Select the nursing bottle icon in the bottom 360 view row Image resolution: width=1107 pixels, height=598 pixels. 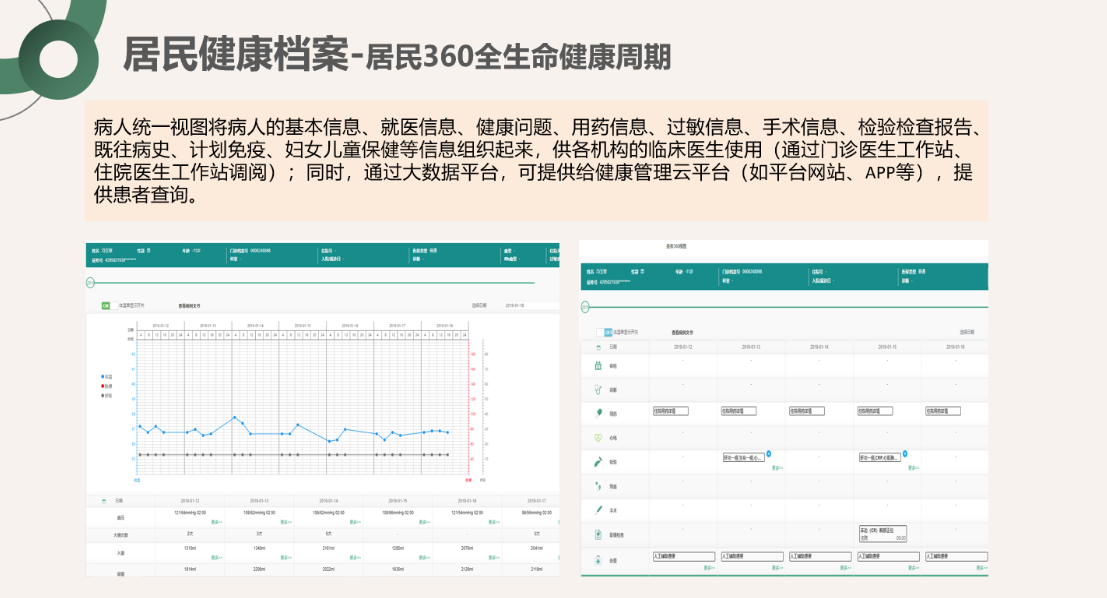(598, 560)
